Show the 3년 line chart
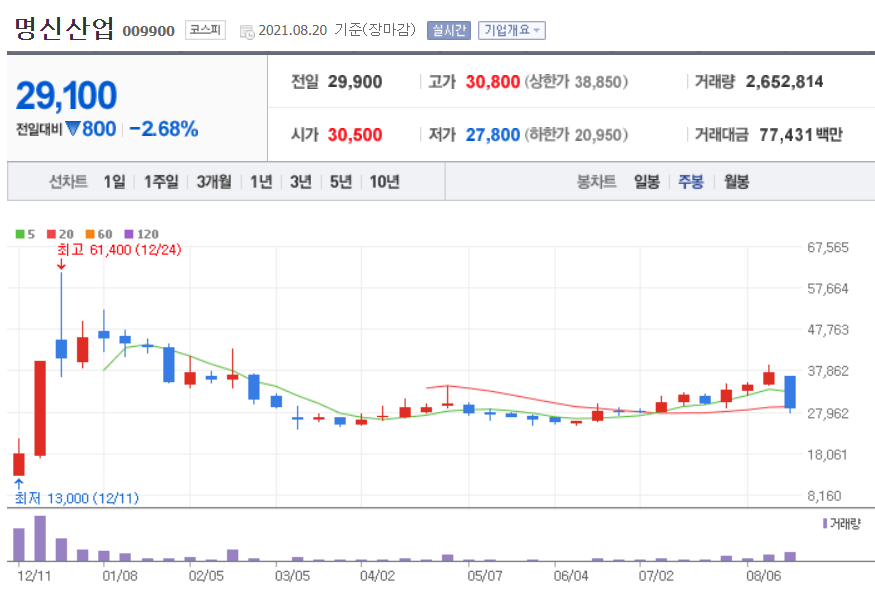875x594 pixels. [x=301, y=181]
